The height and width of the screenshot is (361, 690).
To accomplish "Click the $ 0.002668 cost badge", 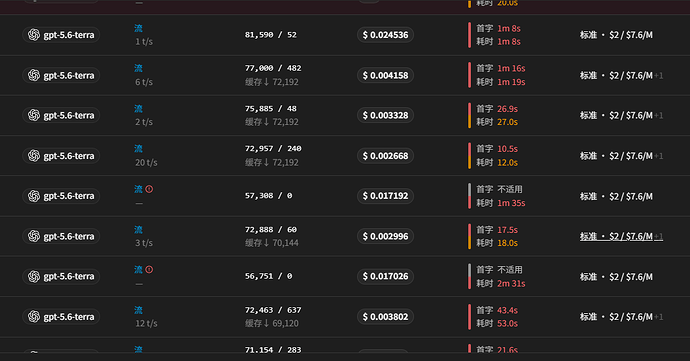I will coord(385,156).
